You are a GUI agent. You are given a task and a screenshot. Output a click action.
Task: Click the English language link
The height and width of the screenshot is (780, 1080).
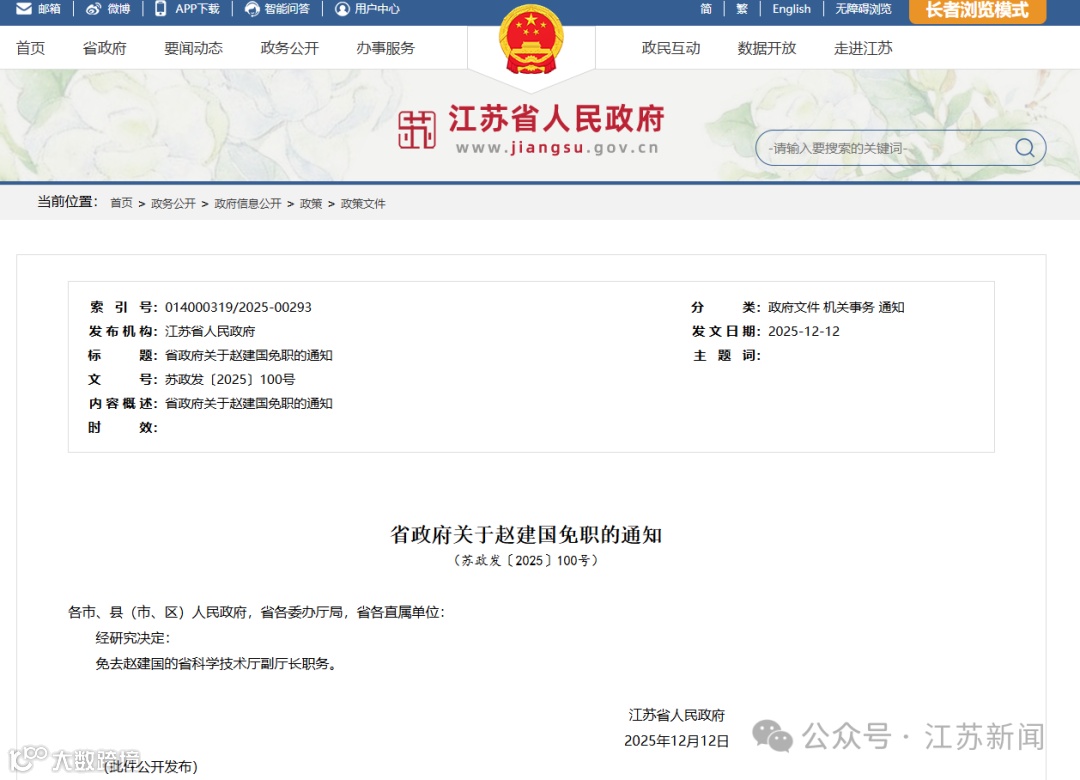(791, 10)
